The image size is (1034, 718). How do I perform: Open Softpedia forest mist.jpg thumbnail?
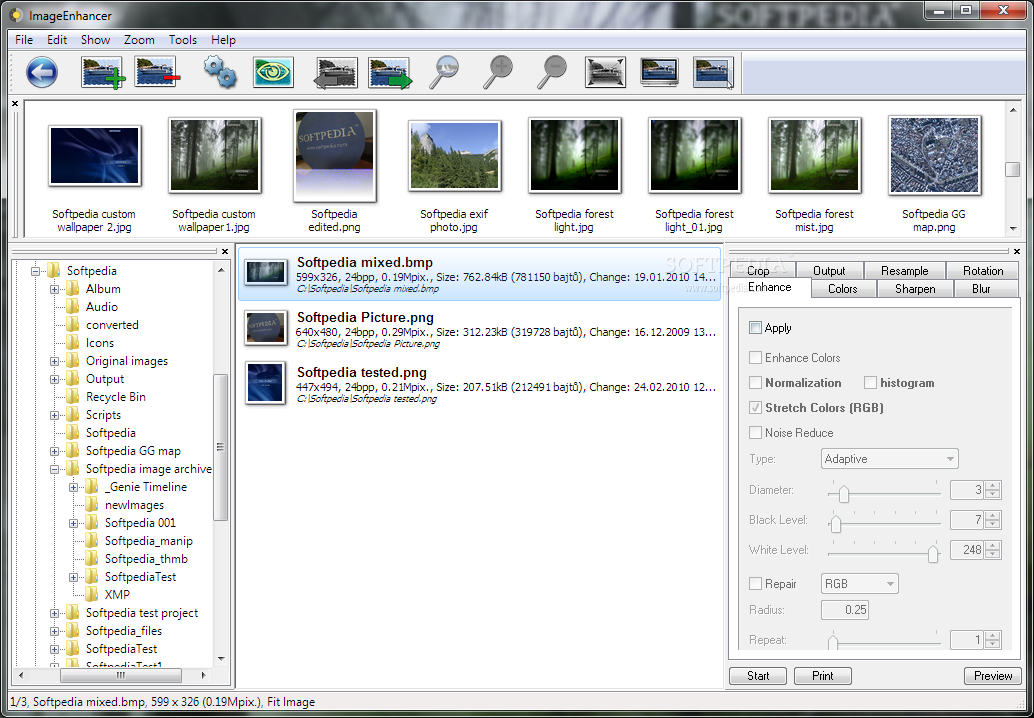click(814, 156)
